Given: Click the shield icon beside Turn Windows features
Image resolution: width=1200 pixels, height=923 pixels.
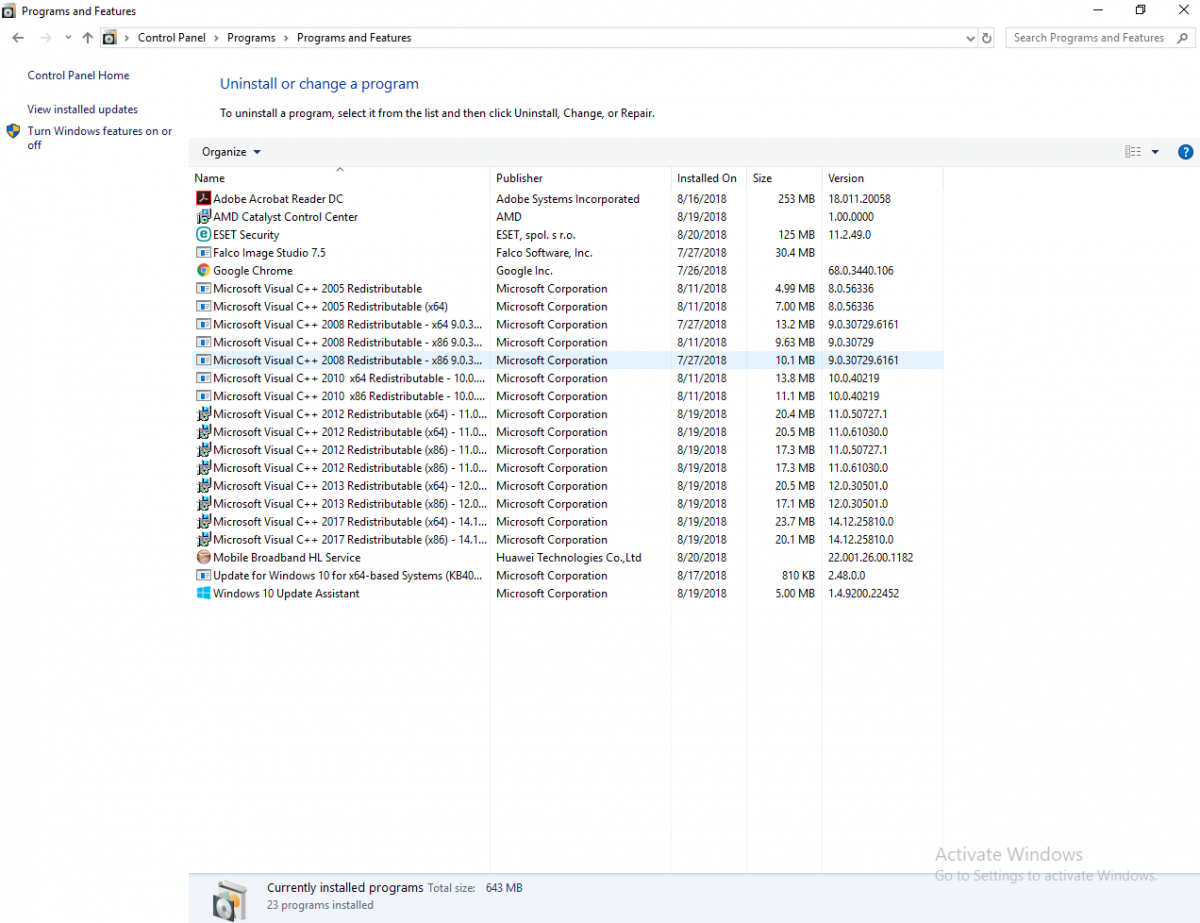Looking at the screenshot, I should click(14, 131).
